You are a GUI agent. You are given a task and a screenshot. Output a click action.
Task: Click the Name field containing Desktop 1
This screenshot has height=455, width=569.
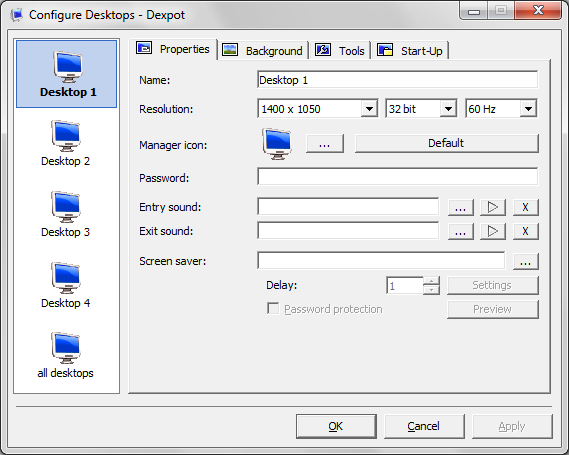(398, 80)
